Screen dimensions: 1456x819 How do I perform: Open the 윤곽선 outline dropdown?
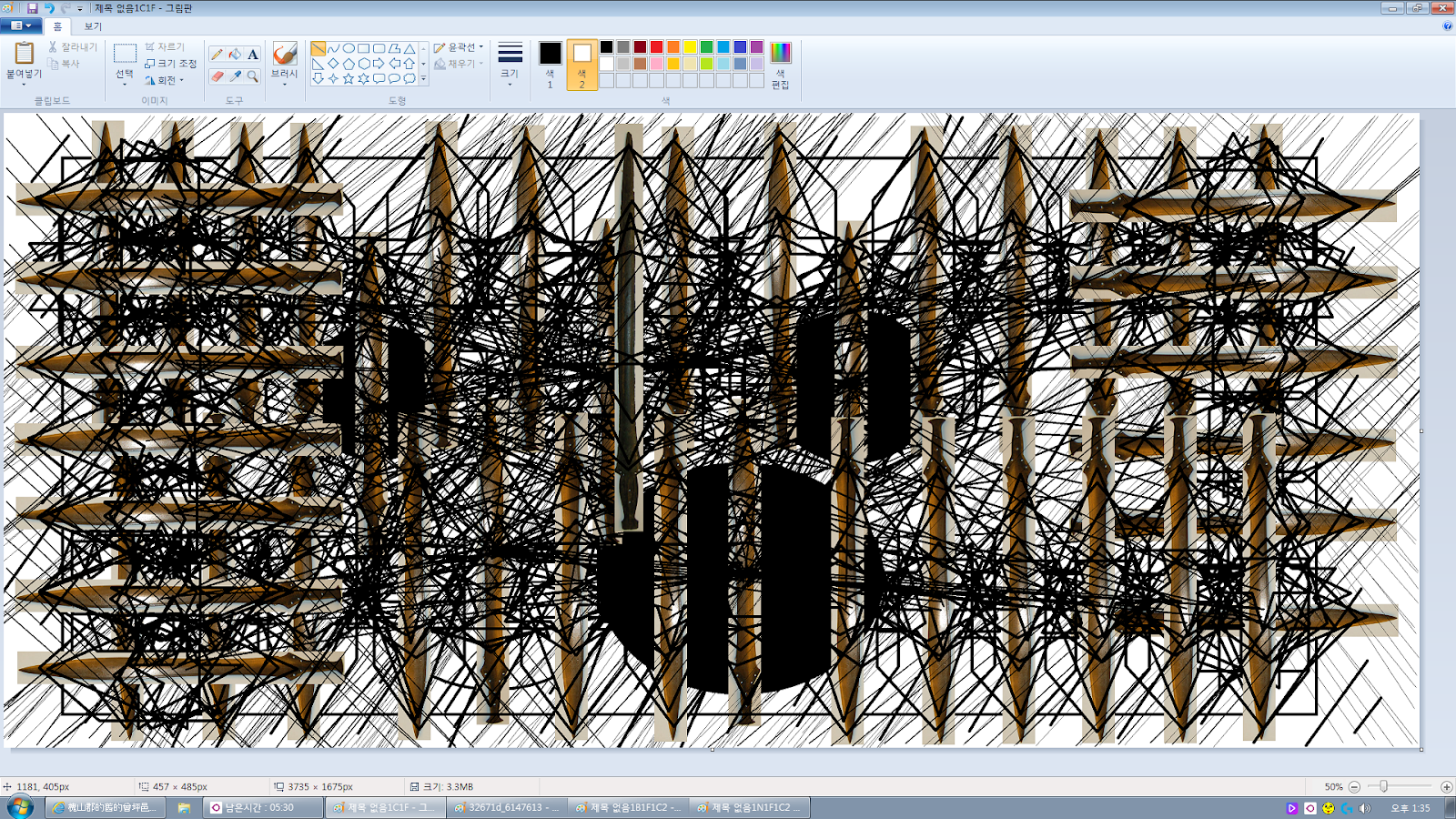coord(459,47)
